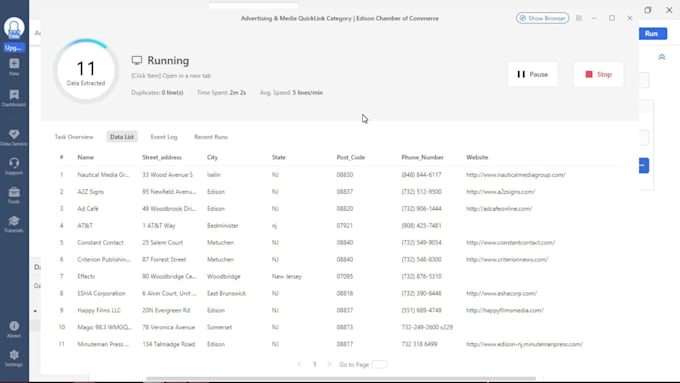
Task: Click the State column header
Action: [x=278, y=157]
